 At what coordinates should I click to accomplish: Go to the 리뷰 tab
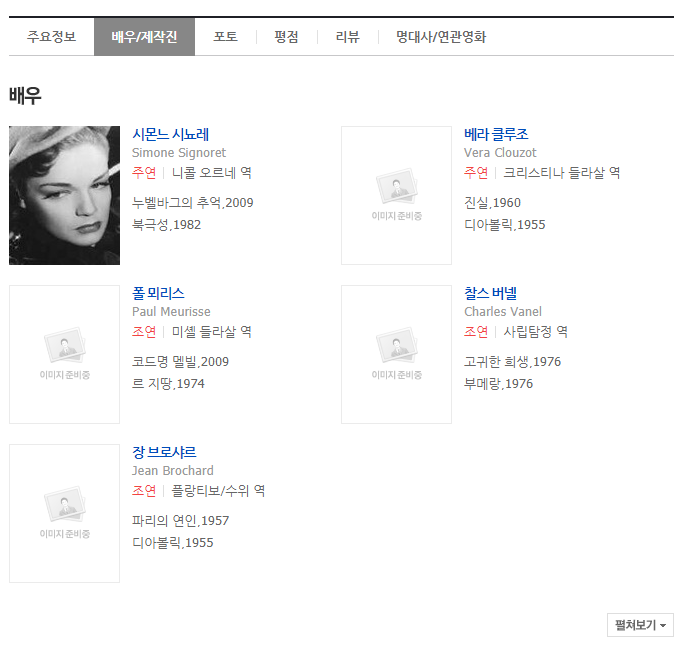point(347,37)
